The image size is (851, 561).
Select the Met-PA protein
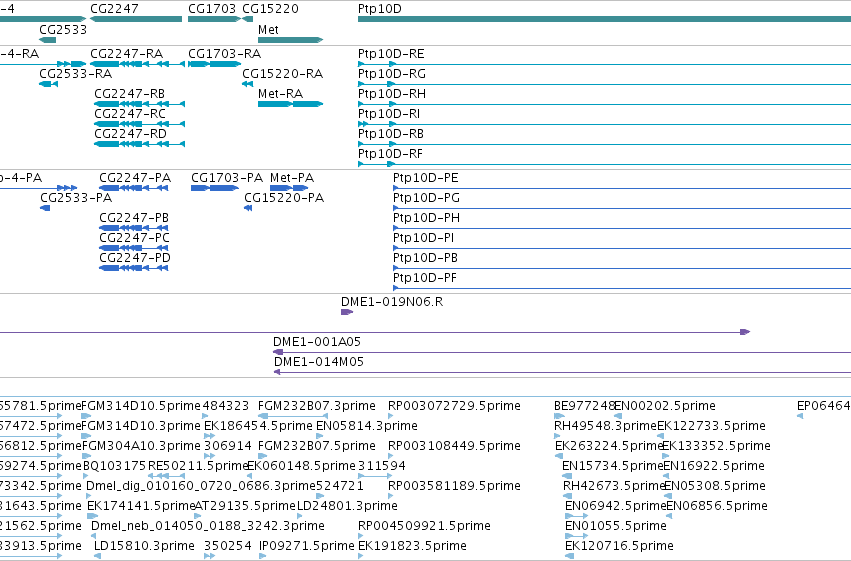(289, 188)
